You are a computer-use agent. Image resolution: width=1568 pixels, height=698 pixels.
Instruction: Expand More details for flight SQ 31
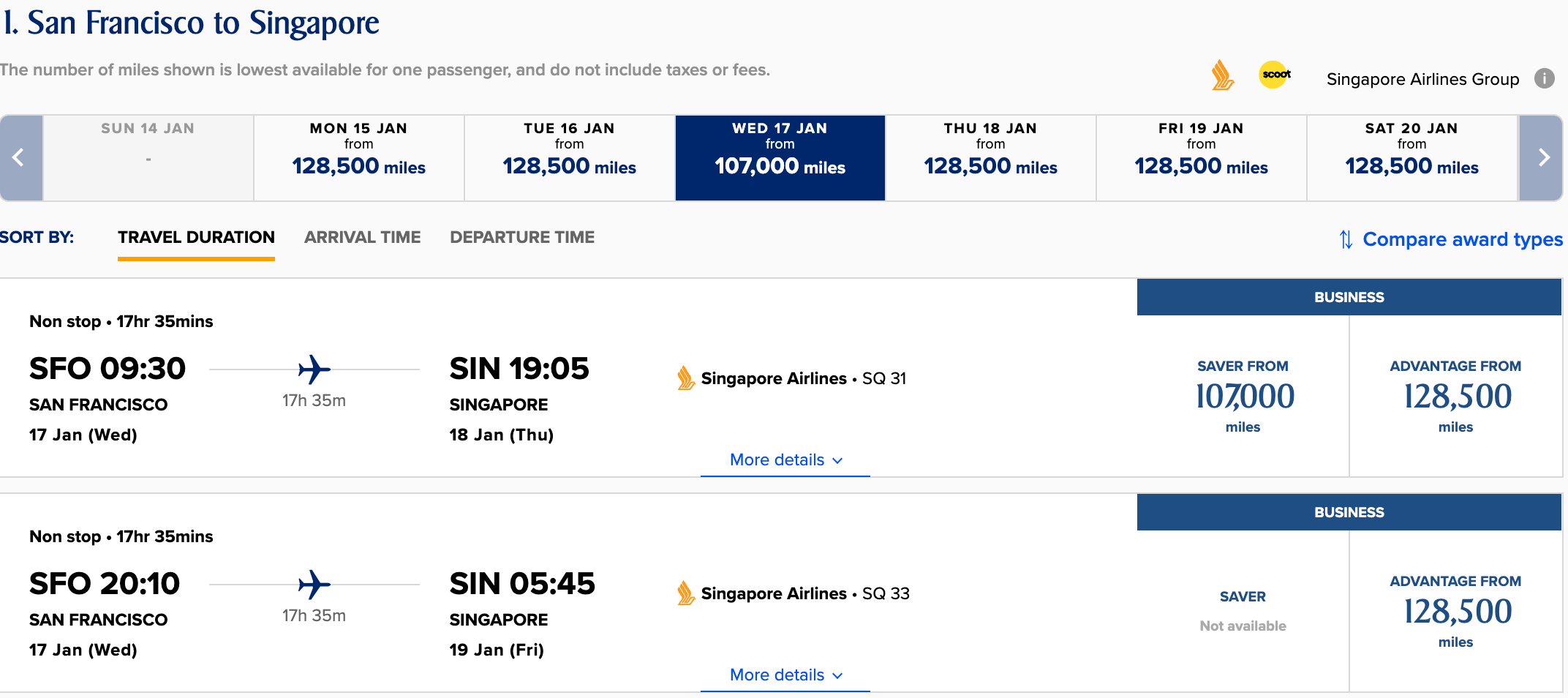click(x=785, y=459)
